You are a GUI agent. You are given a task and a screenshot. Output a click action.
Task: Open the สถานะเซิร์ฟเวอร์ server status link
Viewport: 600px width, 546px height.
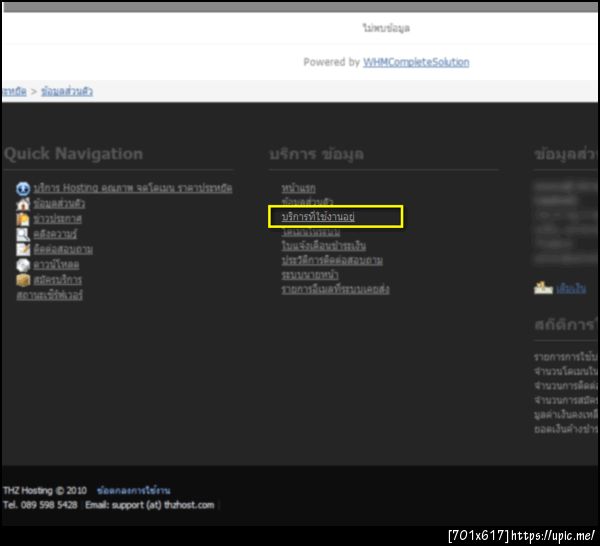[49, 295]
